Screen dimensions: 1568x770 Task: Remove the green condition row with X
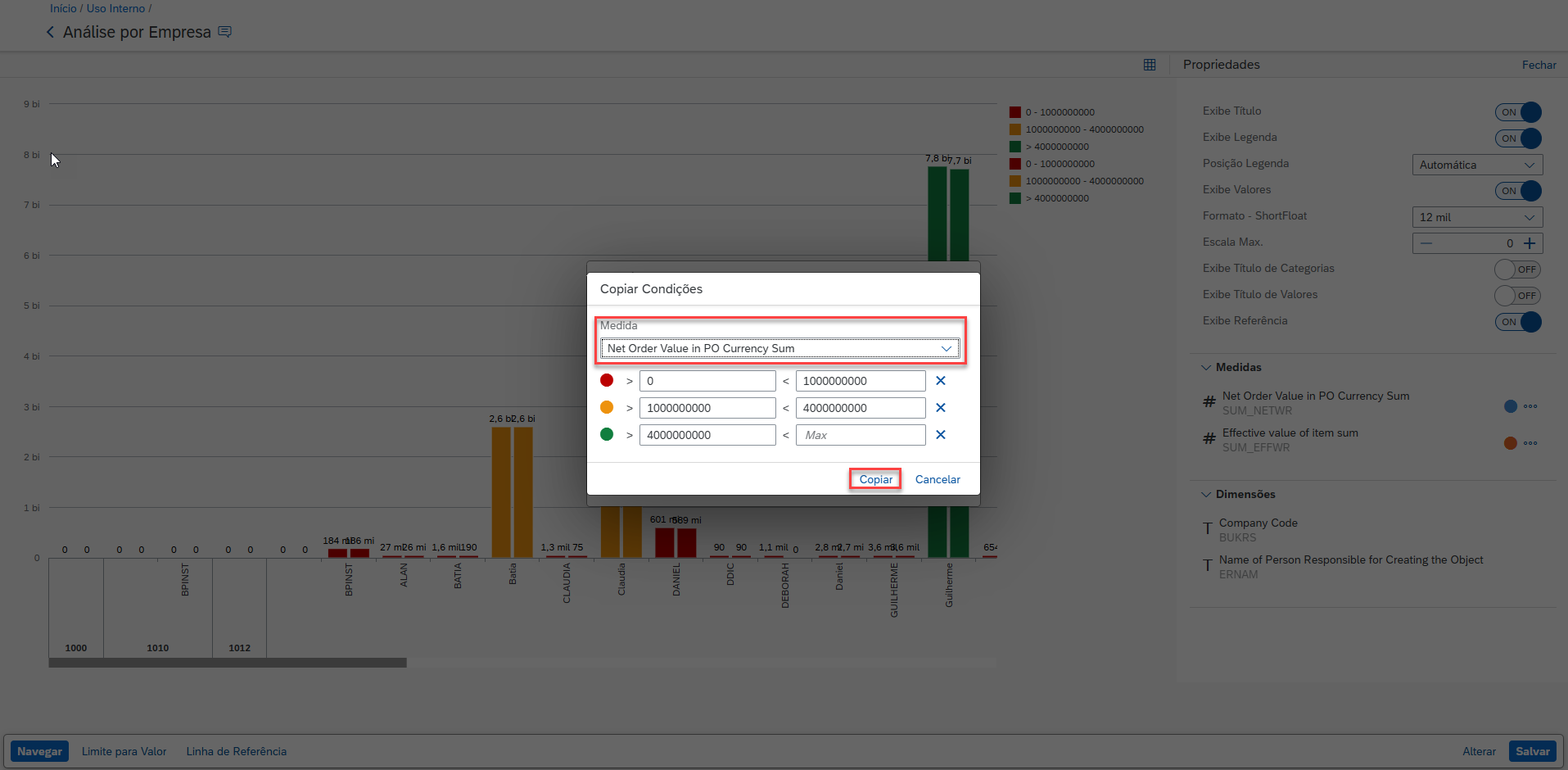coord(941,435)
